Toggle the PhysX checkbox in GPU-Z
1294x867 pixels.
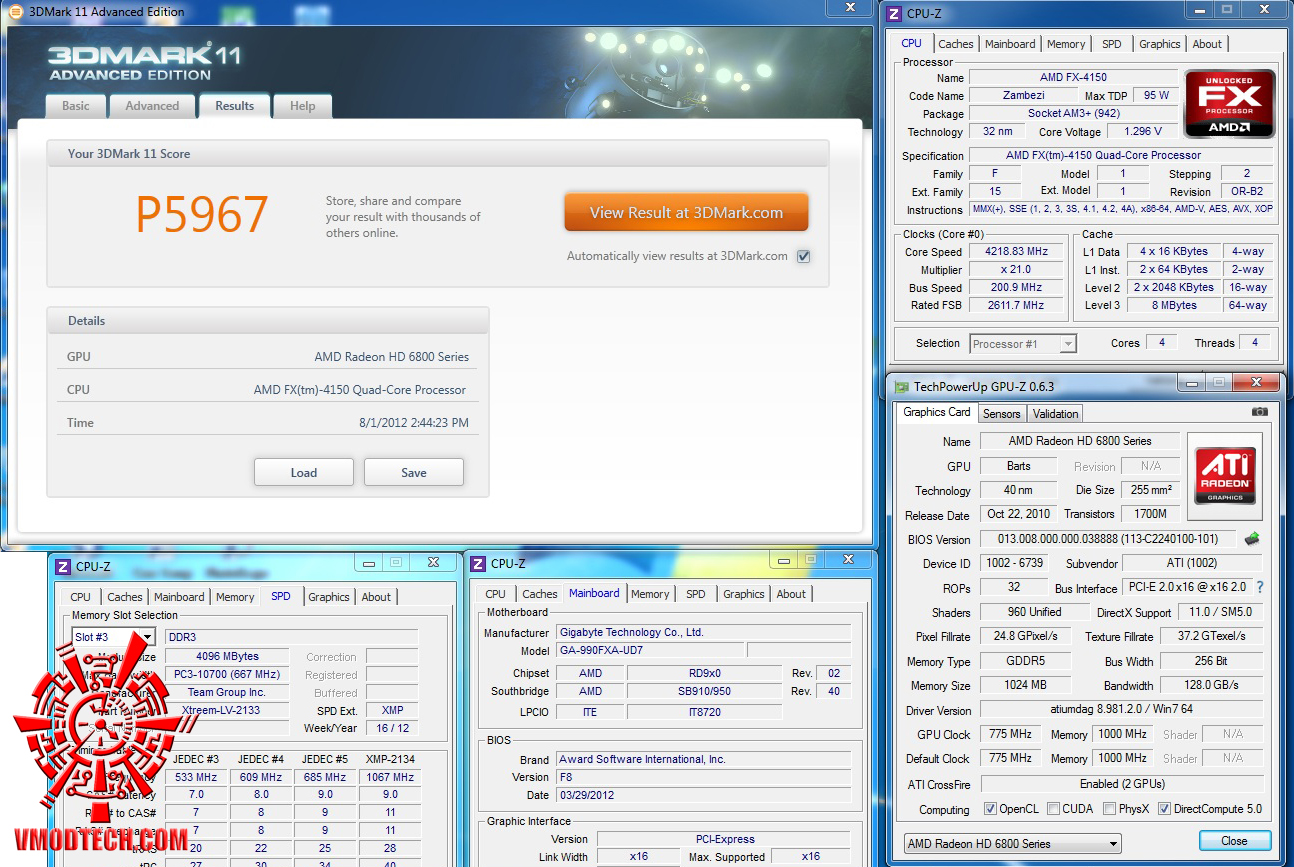tap(1110, 809)
